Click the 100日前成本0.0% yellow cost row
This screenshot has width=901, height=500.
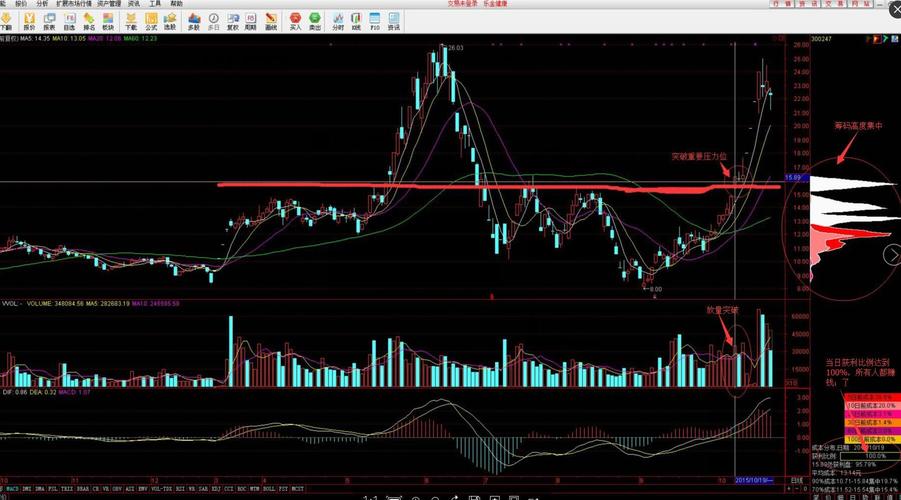tap(872, 439)
